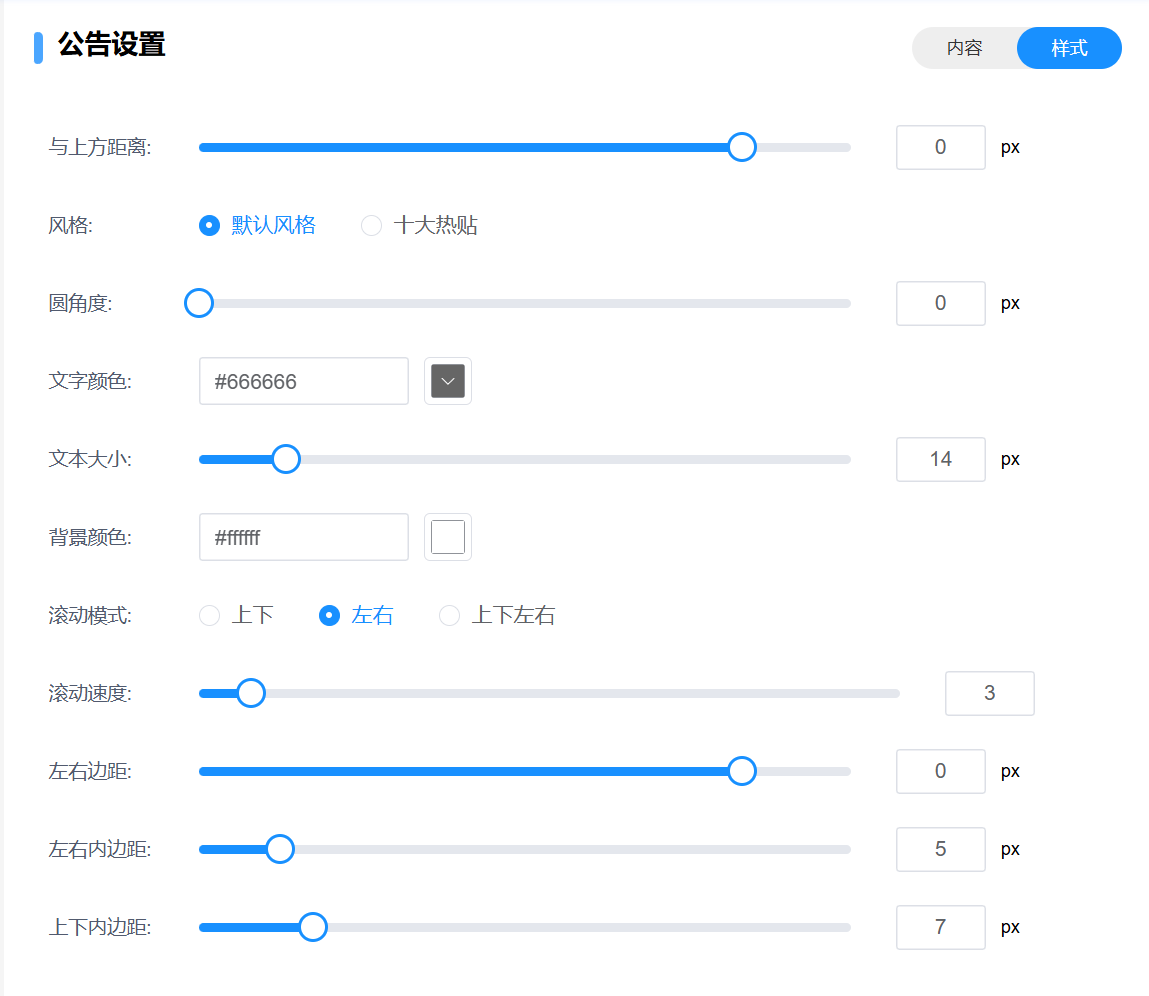Image resolution: width=1149 pixels, height=996 pixels.
Task: Switch to the 样式 tab
Action: click(1069, 48)
